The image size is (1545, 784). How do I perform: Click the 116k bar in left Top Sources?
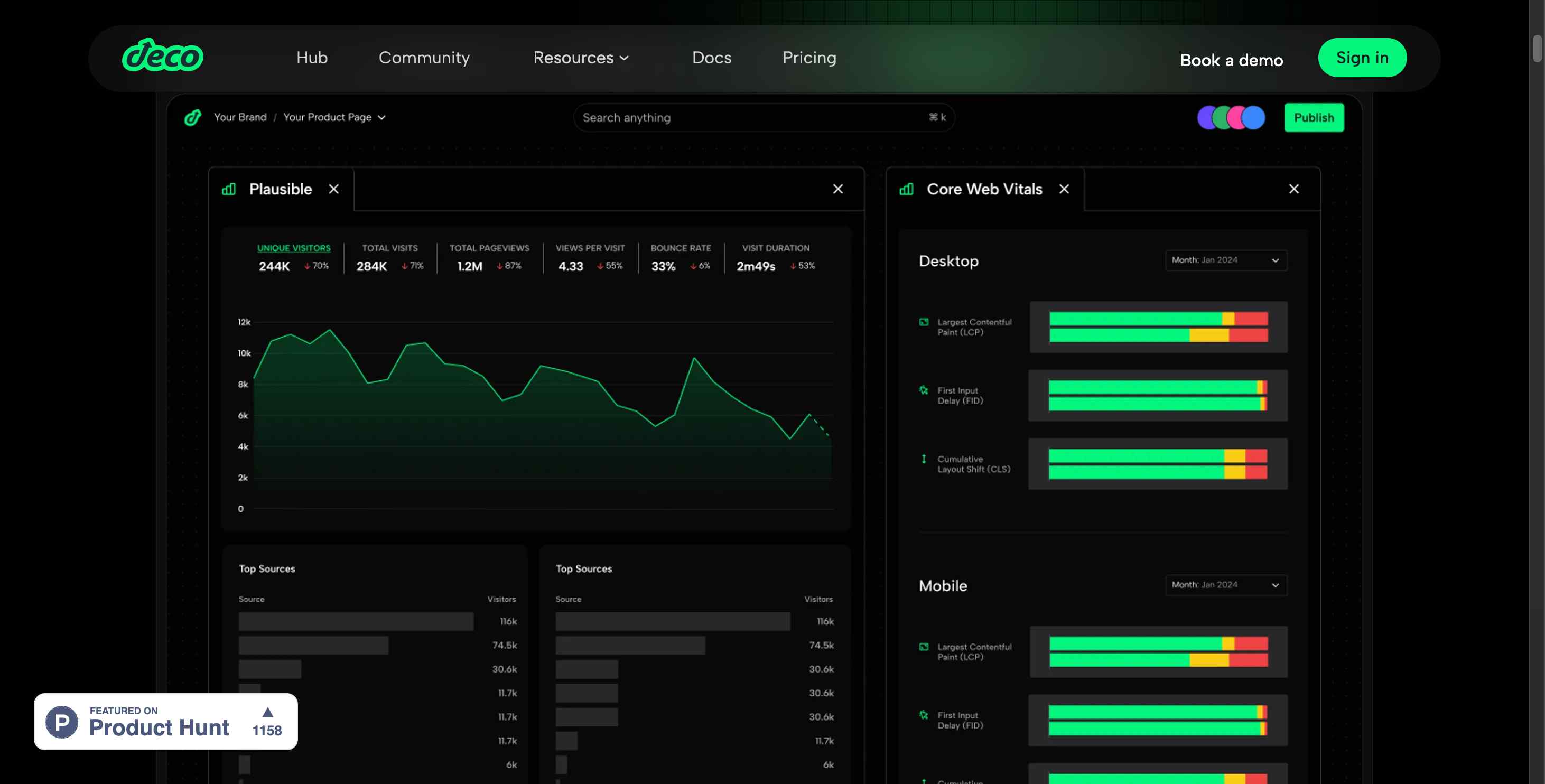coord(356,621)
